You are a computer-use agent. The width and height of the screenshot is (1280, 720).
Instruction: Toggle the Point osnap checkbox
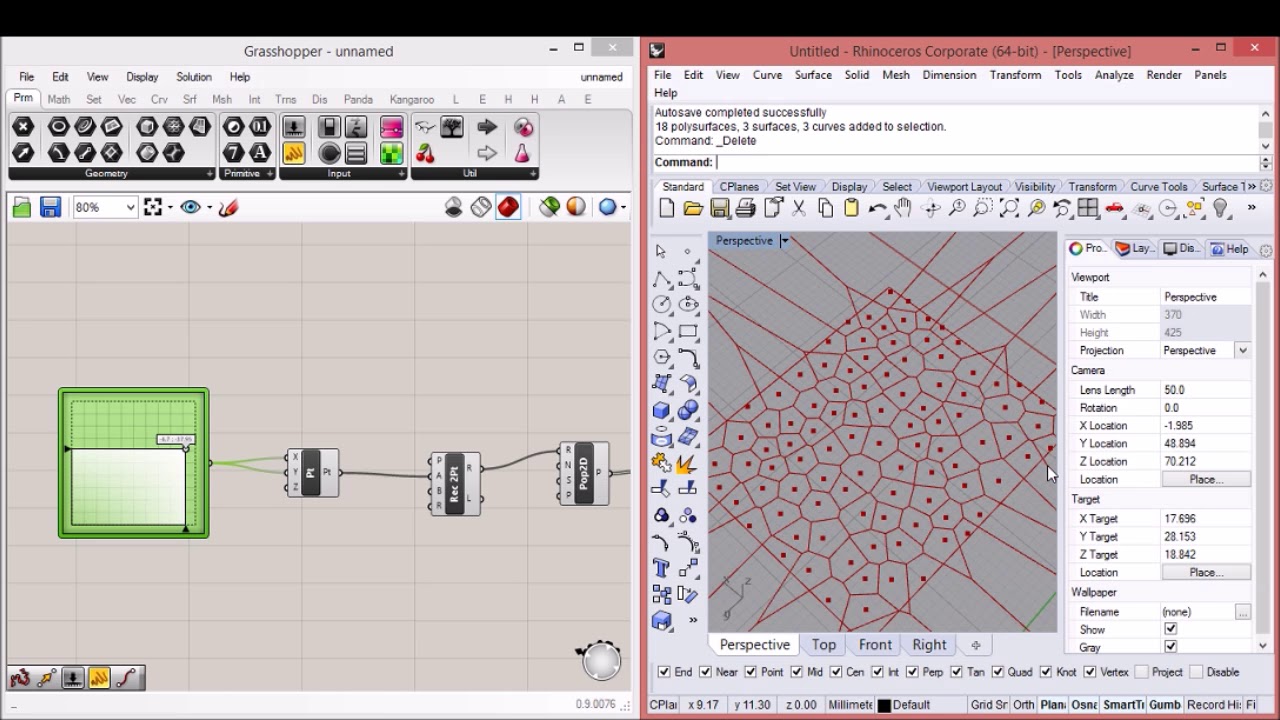tap(750, 672)
